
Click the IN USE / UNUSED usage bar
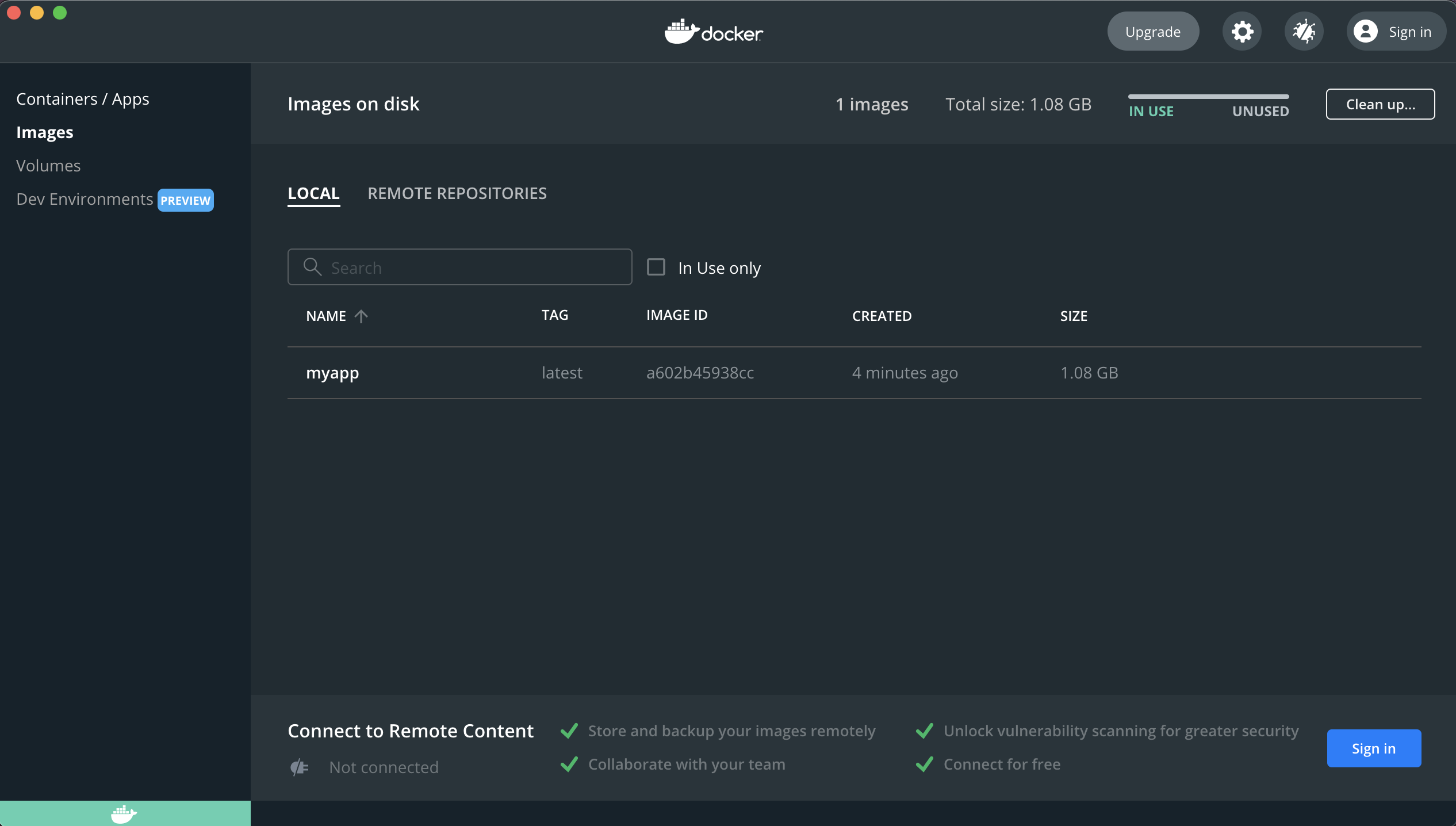click(1209, 97)
